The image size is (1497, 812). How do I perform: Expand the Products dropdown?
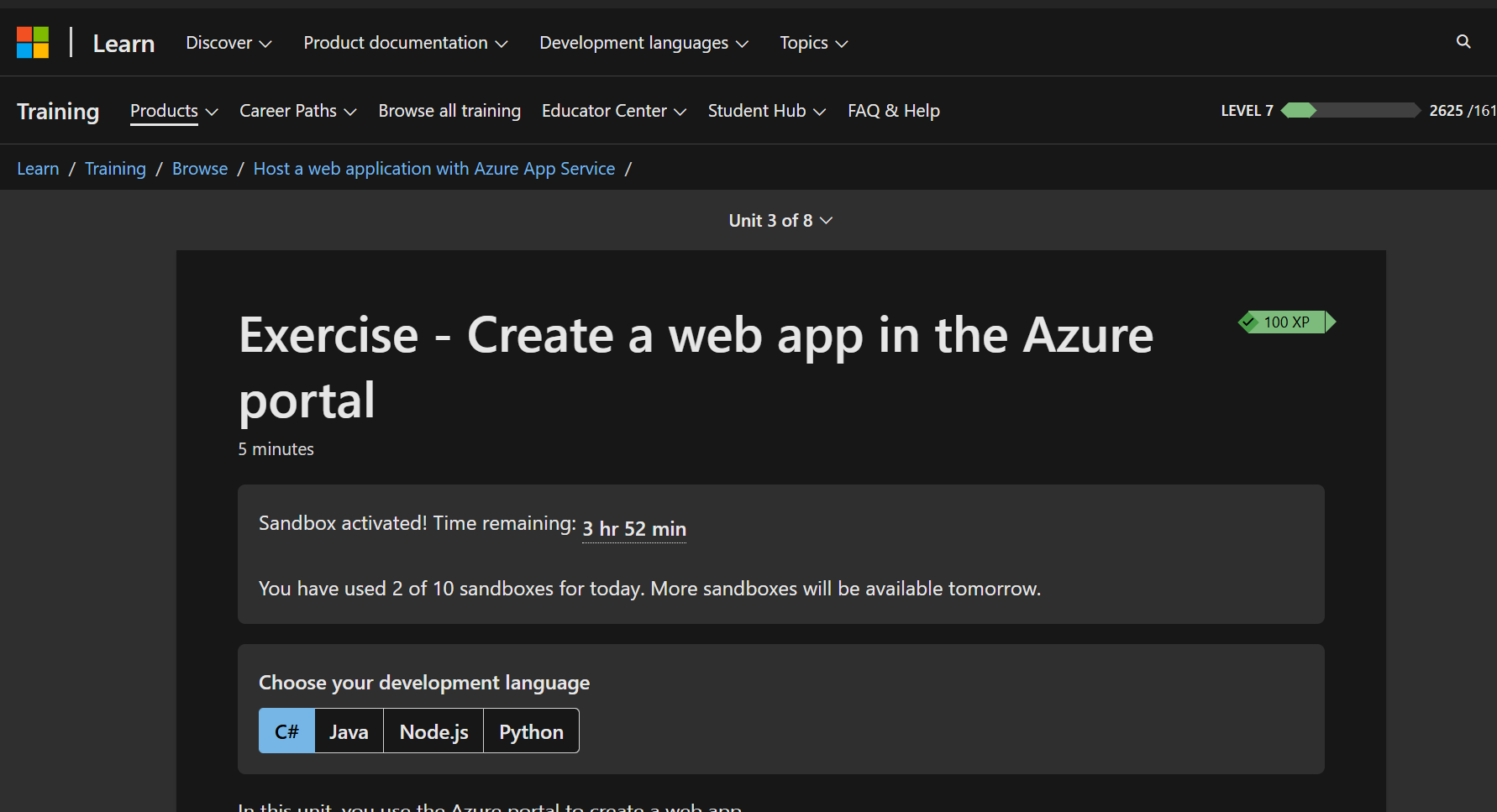[174, 111]
